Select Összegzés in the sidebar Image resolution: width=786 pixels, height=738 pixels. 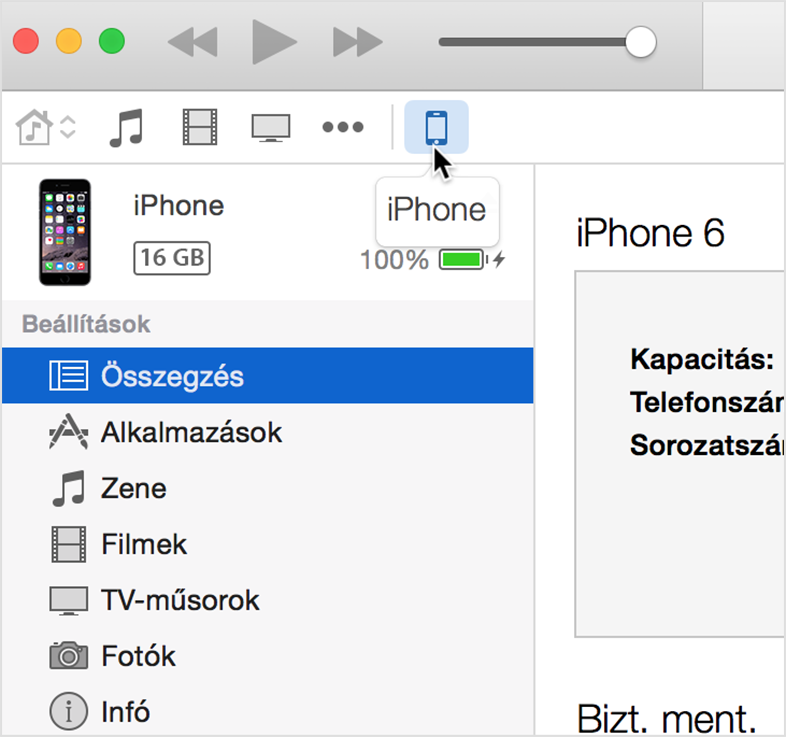(x=172, y=376)
